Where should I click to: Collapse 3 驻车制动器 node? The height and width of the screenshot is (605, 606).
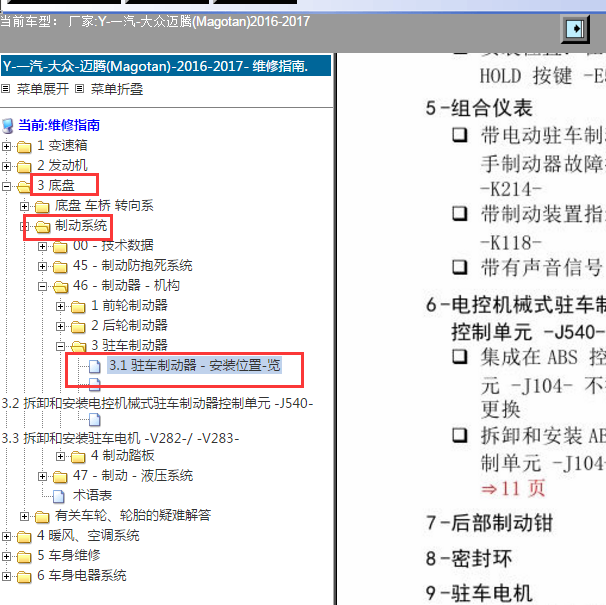tap(60, 346)
